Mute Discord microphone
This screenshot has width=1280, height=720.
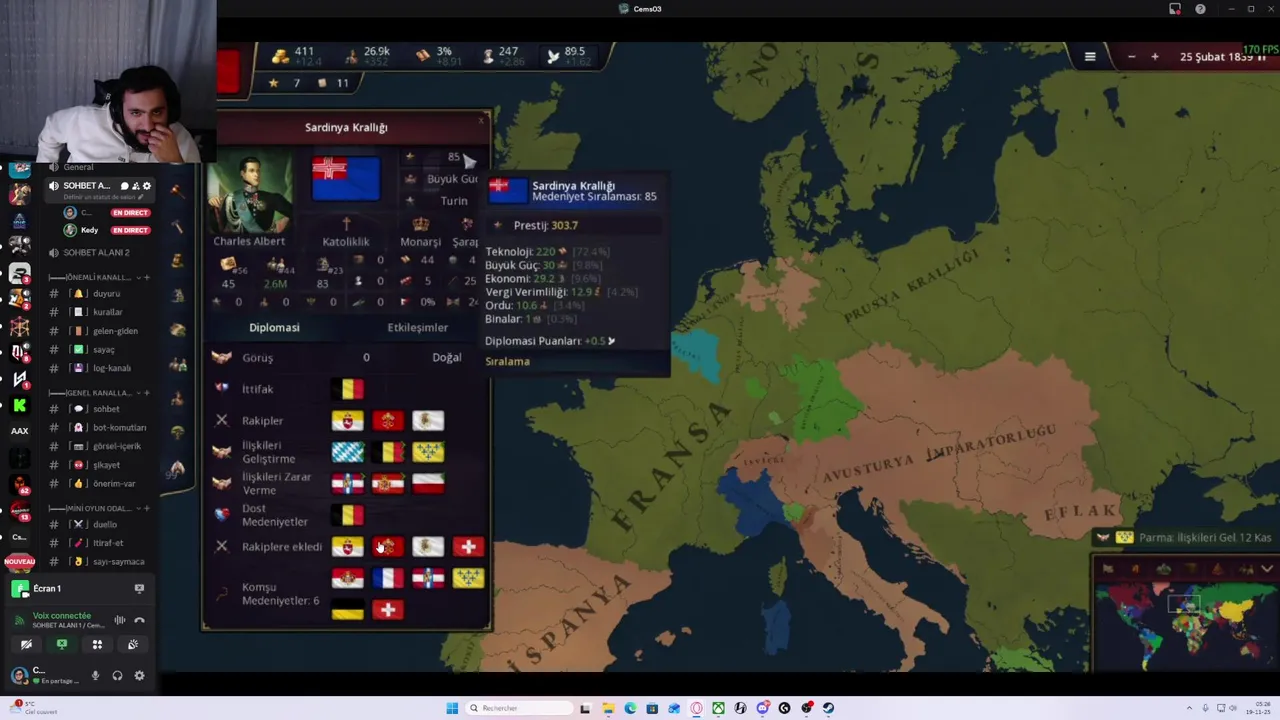tap(95, 676)
